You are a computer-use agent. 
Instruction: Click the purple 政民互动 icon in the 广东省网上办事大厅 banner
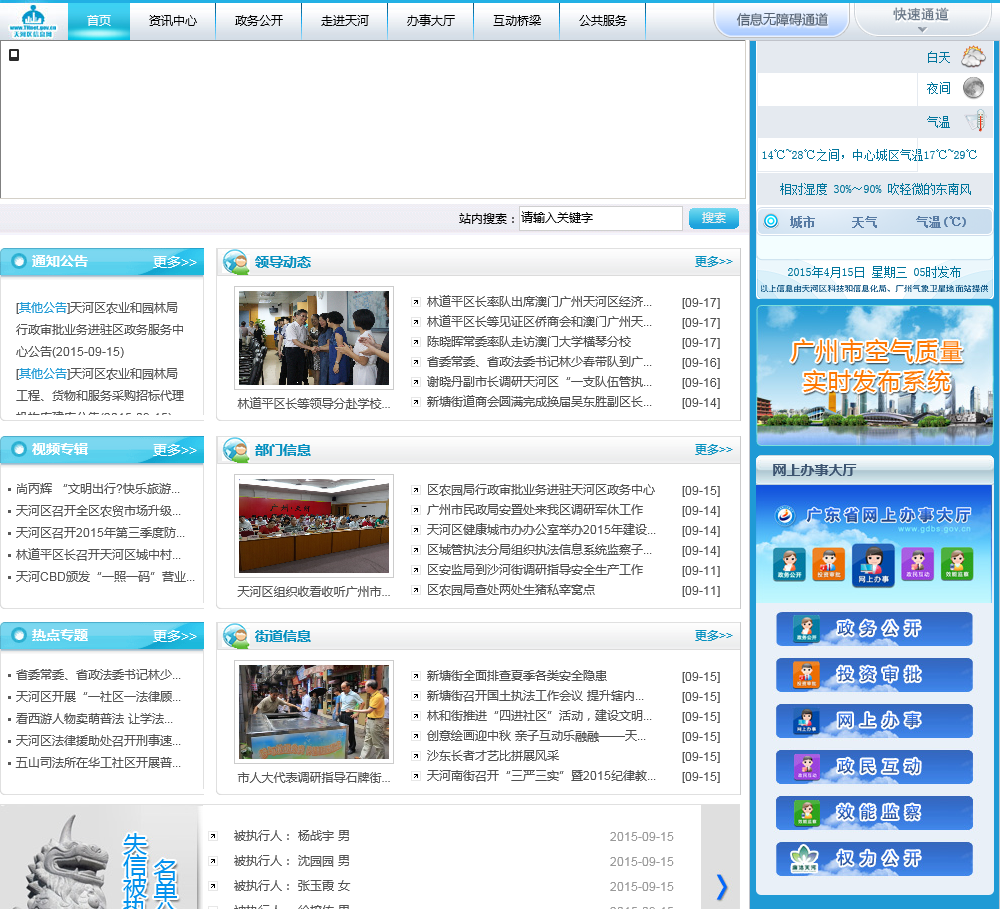[917, 565]
